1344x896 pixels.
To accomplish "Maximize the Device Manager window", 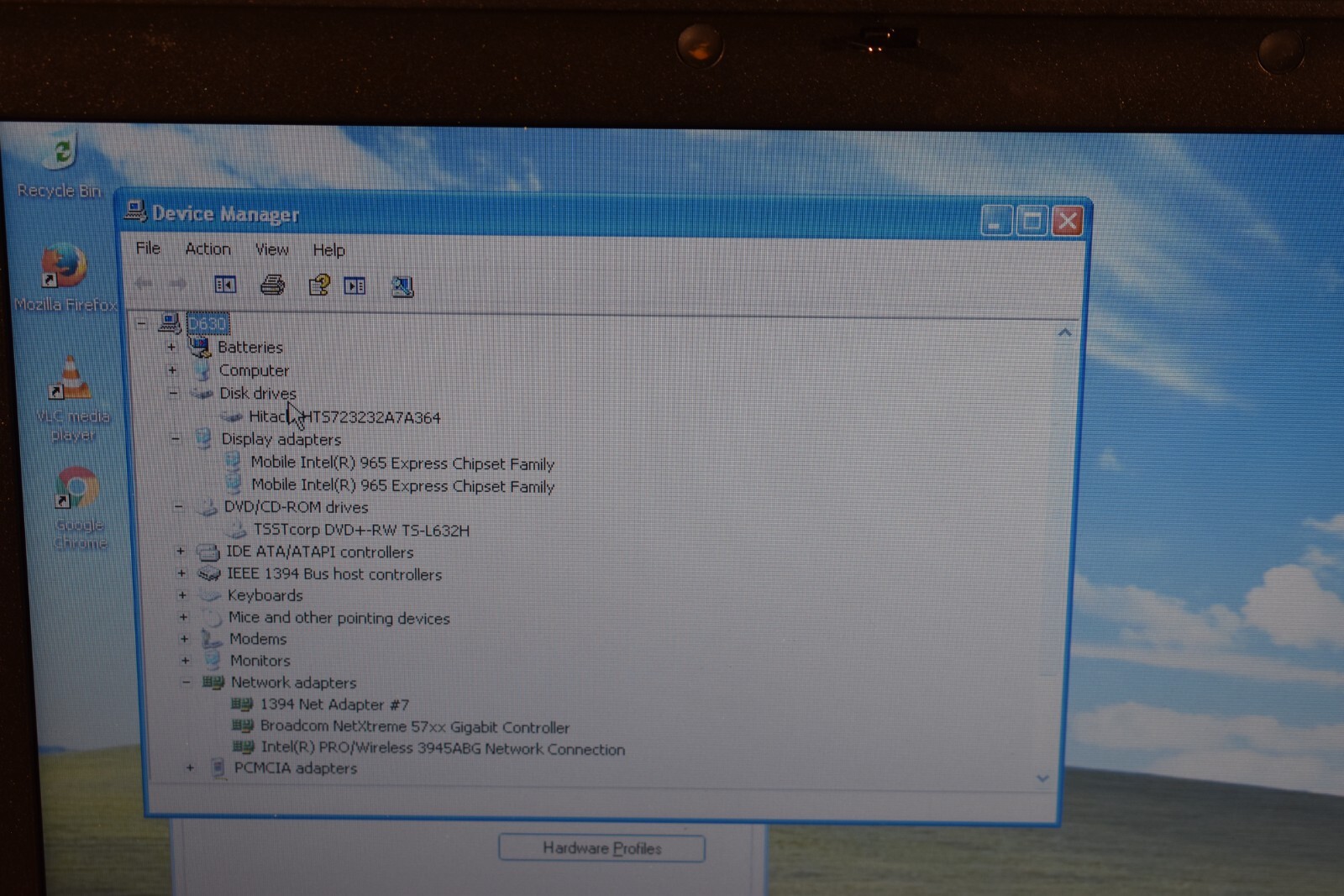I will pyautogui.click(x=1032, y=221).
